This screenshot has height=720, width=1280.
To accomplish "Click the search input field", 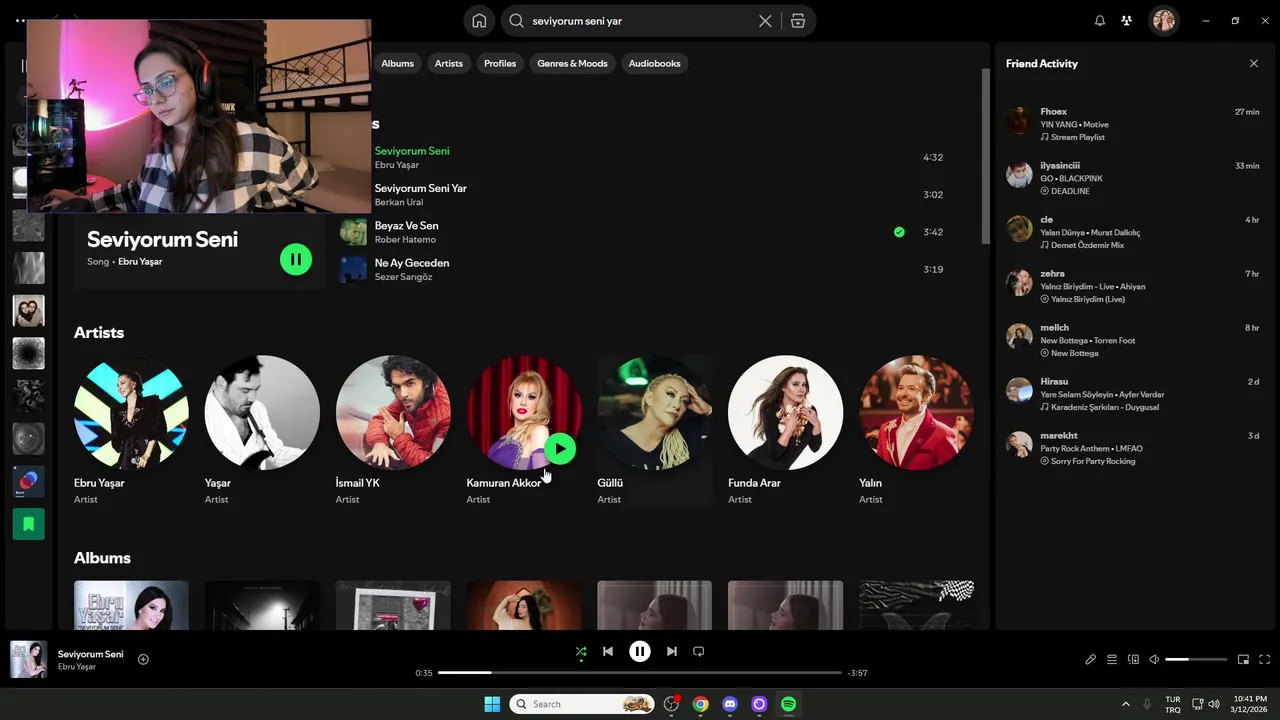I will pos(640,21).
